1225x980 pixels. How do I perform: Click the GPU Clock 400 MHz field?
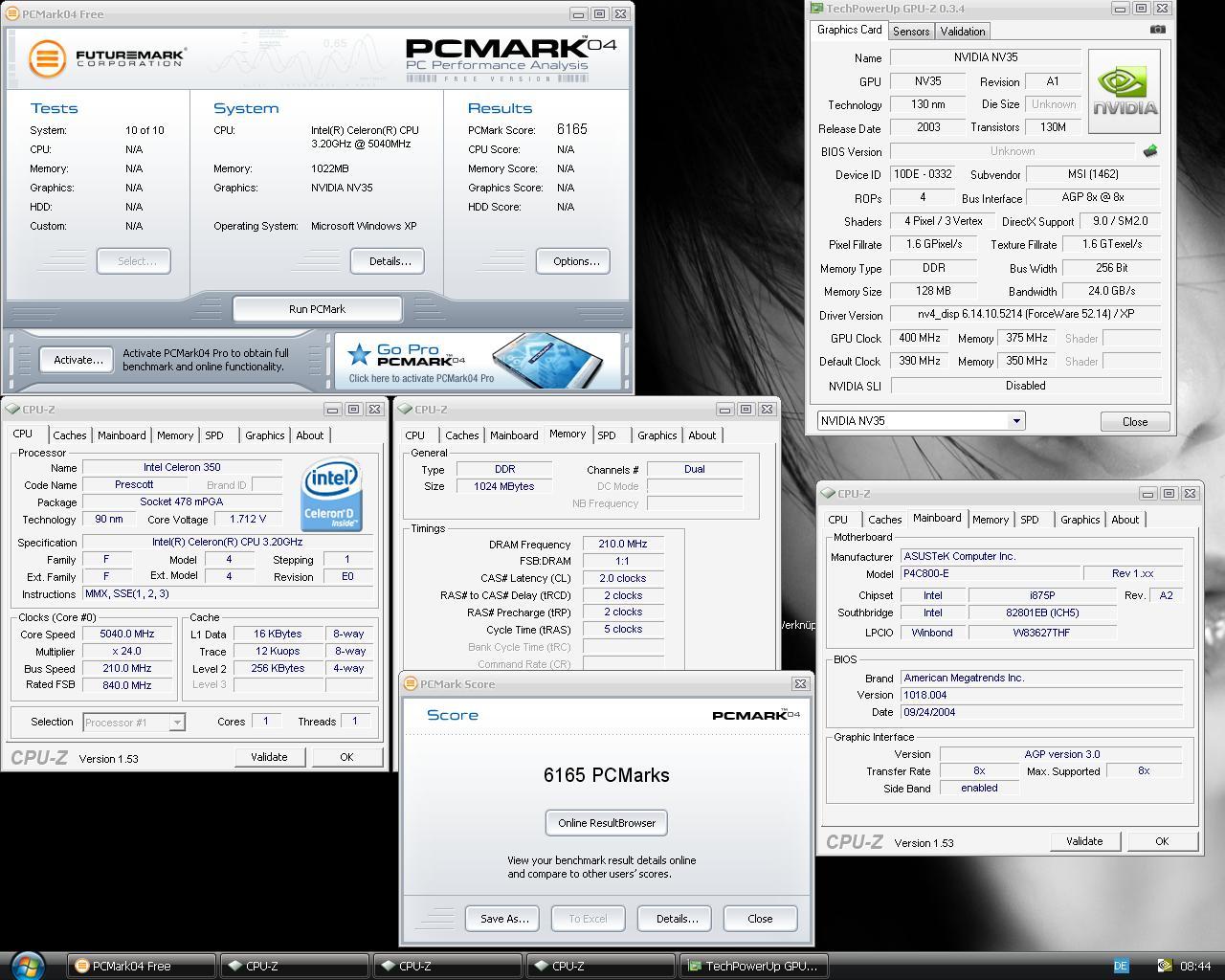920,338
